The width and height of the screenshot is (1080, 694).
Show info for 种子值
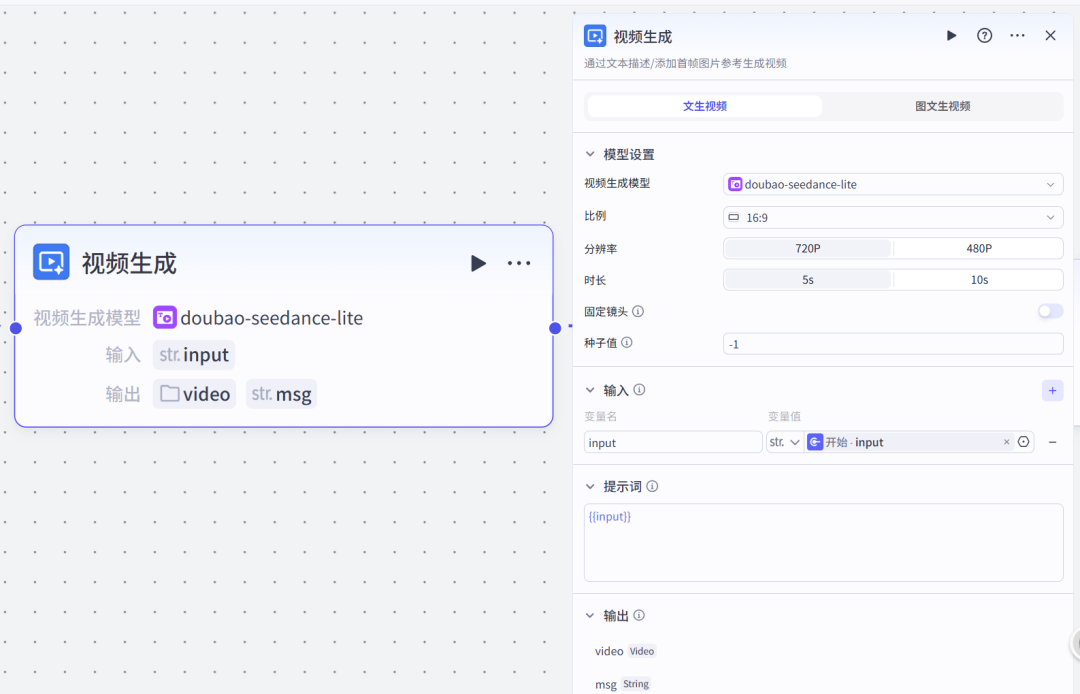[x=627, y=342]
